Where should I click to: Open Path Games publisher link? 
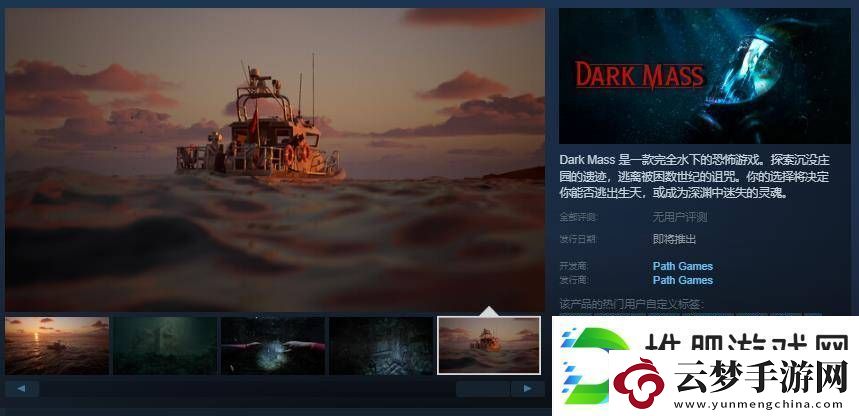coord(683,280)
